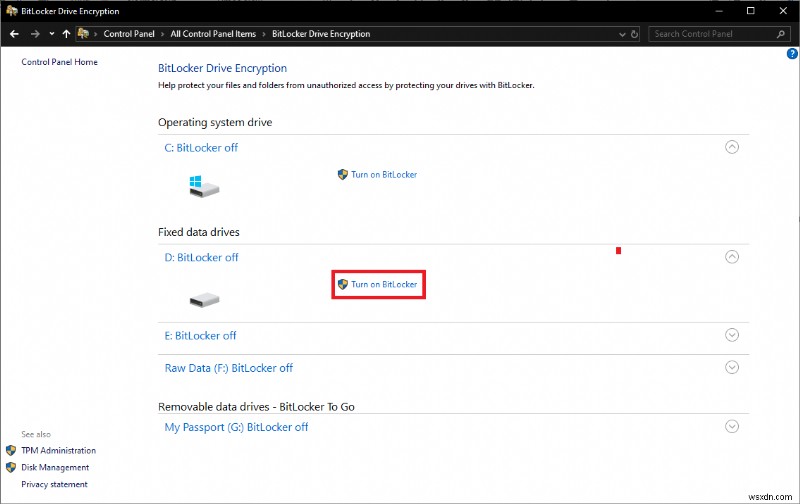This screenshot has width=800, height=504.
Task: Click the BitLocker Drive Encryption page title
Action: (222, 68)
